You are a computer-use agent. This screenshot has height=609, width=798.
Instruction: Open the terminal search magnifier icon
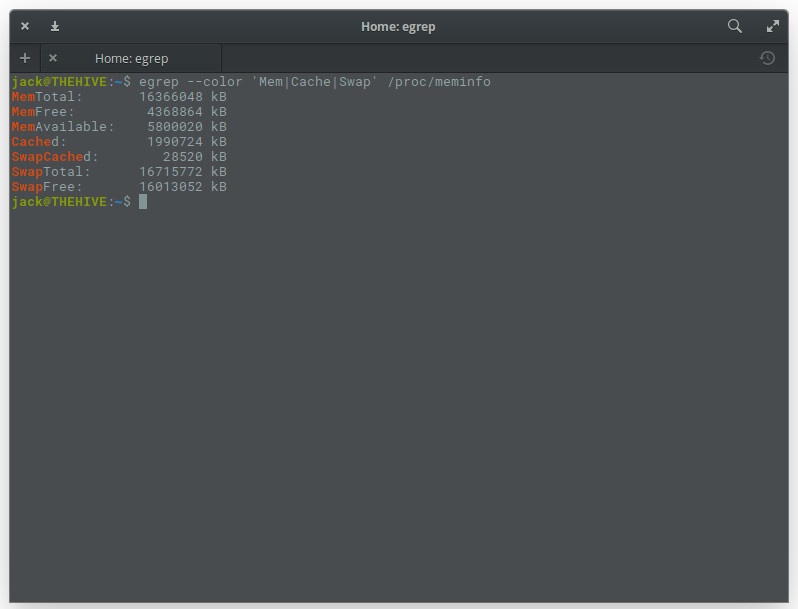pyautogui.click(x=735, y=26)
